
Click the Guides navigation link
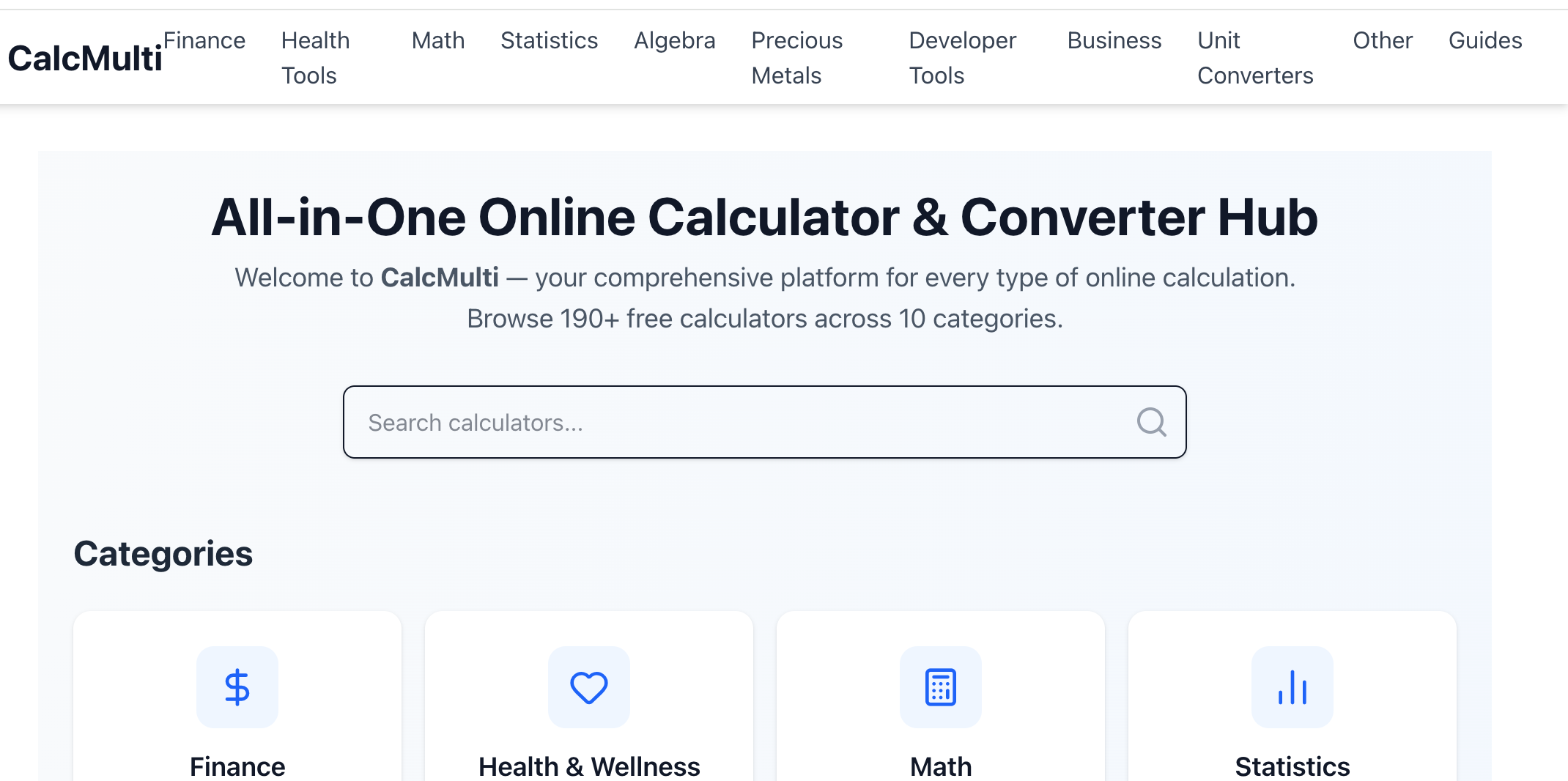pyautogui.click(x=1485, y=40)
